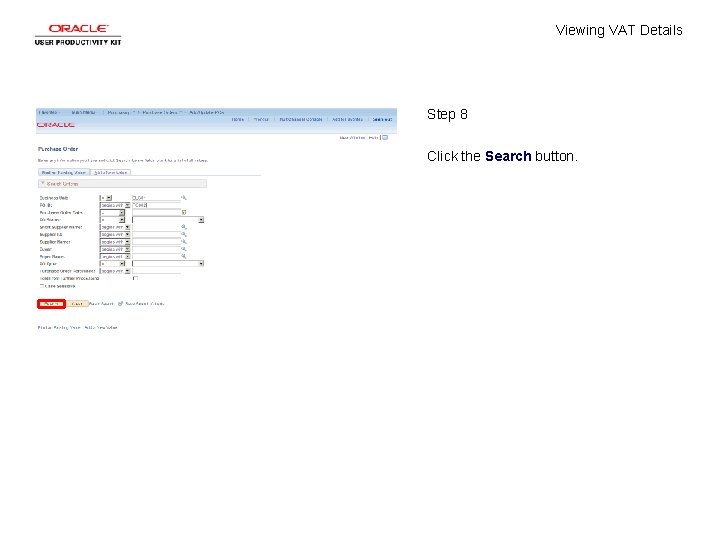This screenshot has width=720, height=540.
Task: Click the Buyer Name input field
Action: pos(156,257)
